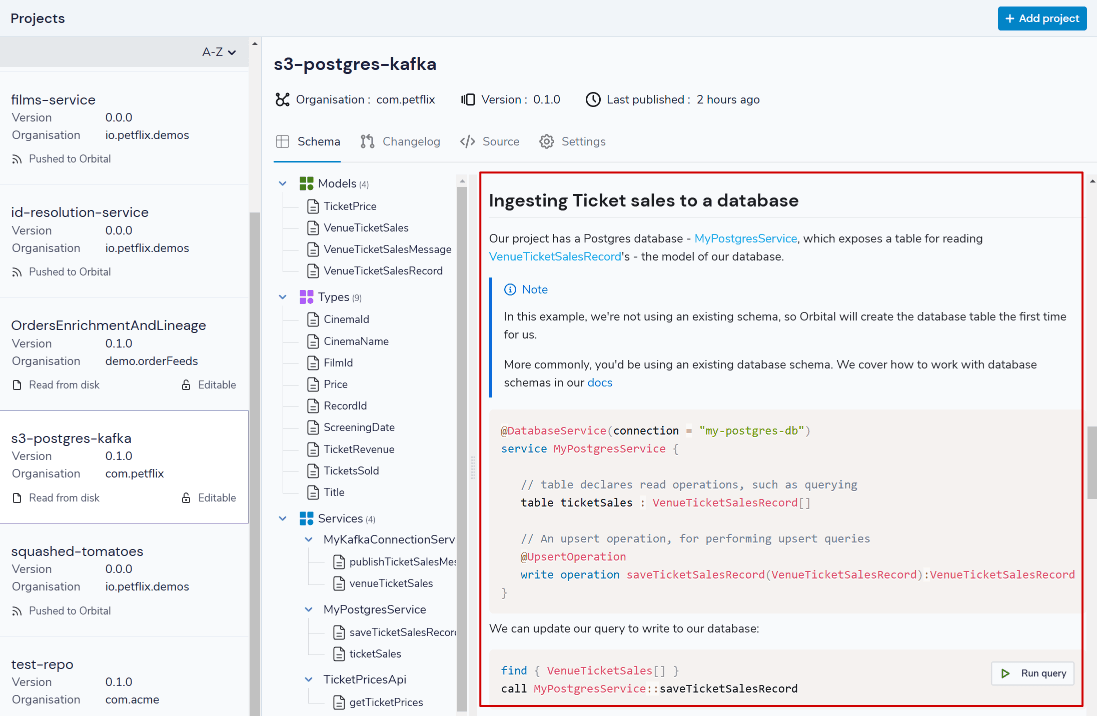Image resolution: width=1097 pixels, height=716 pixels.
Task: Click the Pushed to Orbital icon under films-service
Action: [x=17, y=160]
